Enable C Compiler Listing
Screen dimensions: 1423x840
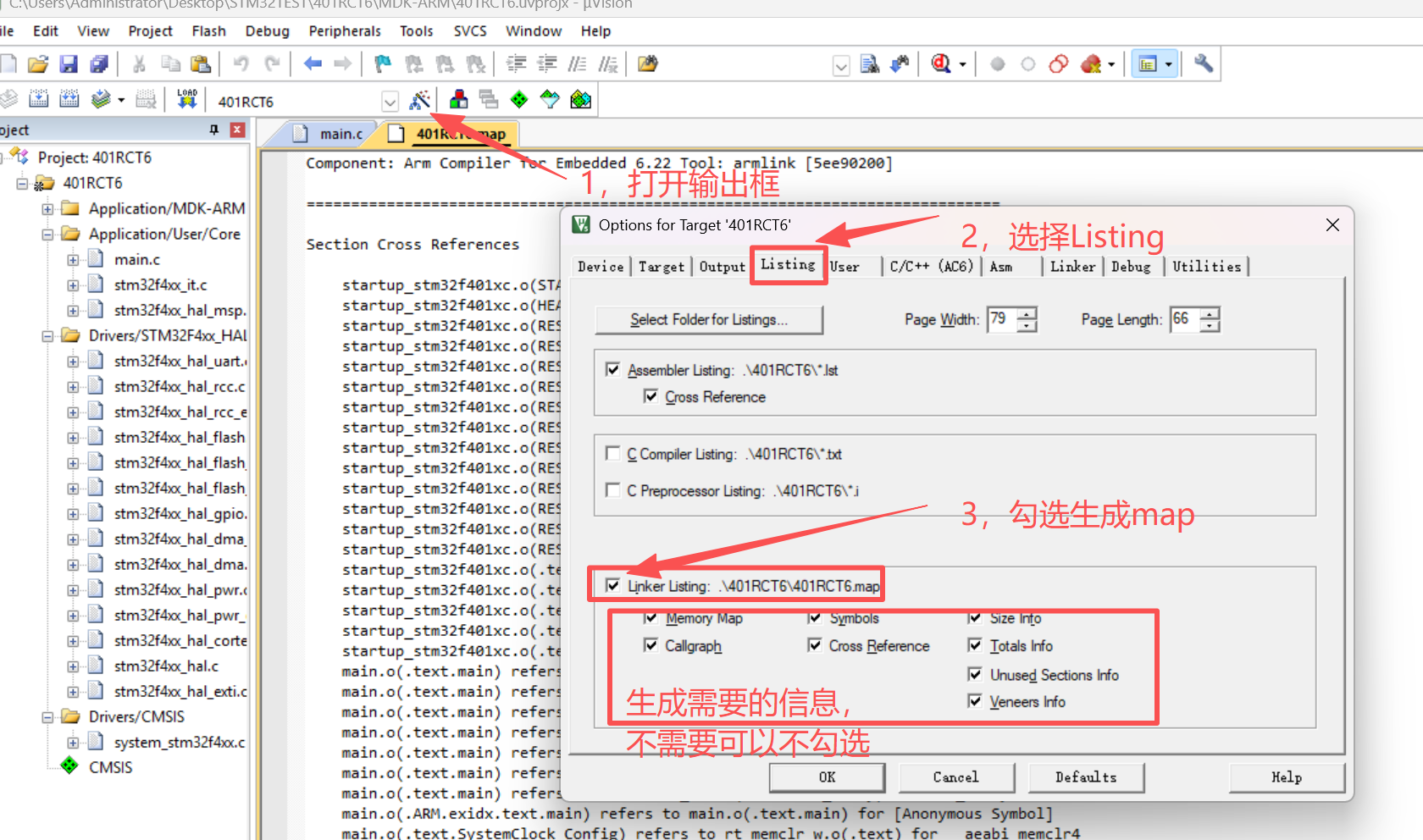tap(612, 454)
